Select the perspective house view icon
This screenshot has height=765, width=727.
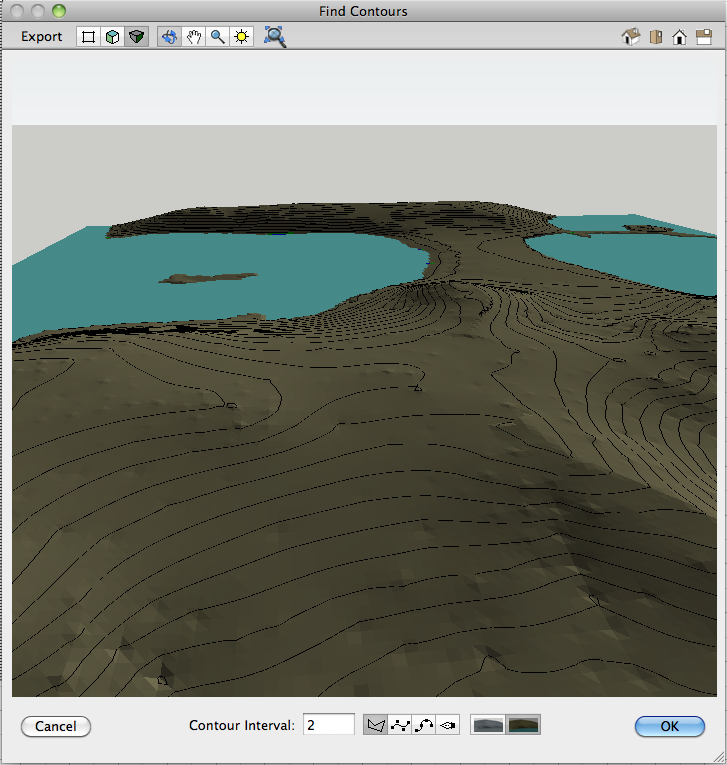click(x=631, y=37)
